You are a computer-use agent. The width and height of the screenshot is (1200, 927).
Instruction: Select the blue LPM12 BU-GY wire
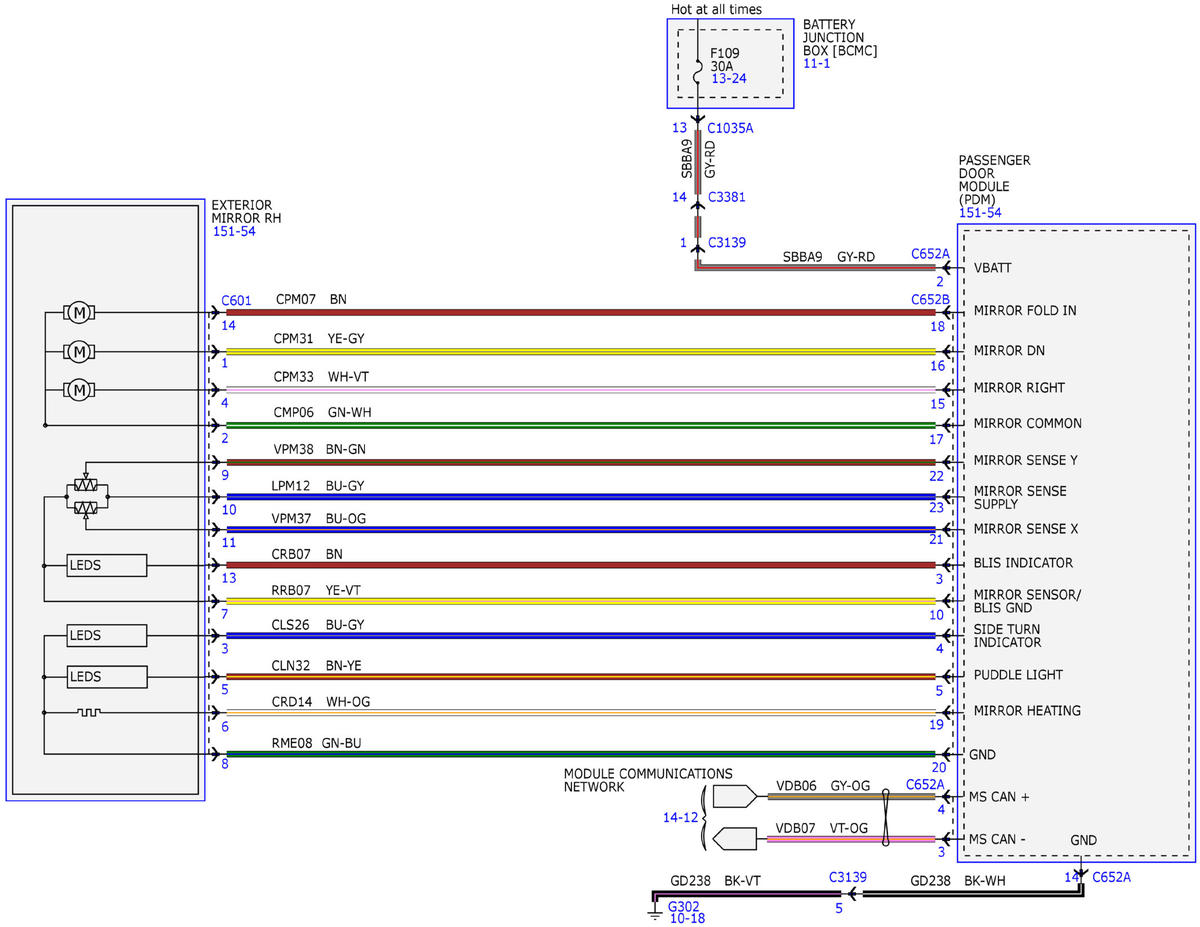(581, 496)
